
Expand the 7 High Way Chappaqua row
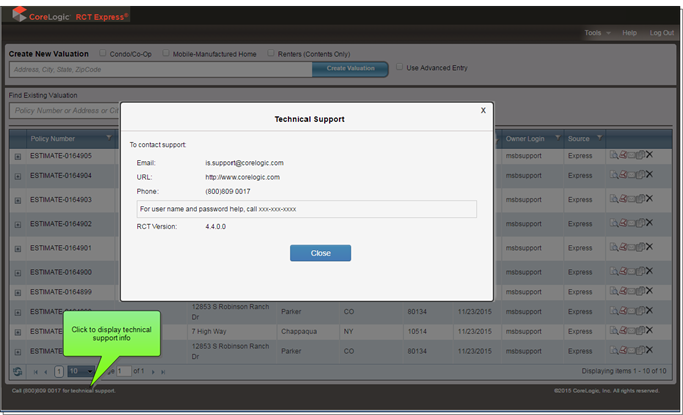tap(18, 332)
